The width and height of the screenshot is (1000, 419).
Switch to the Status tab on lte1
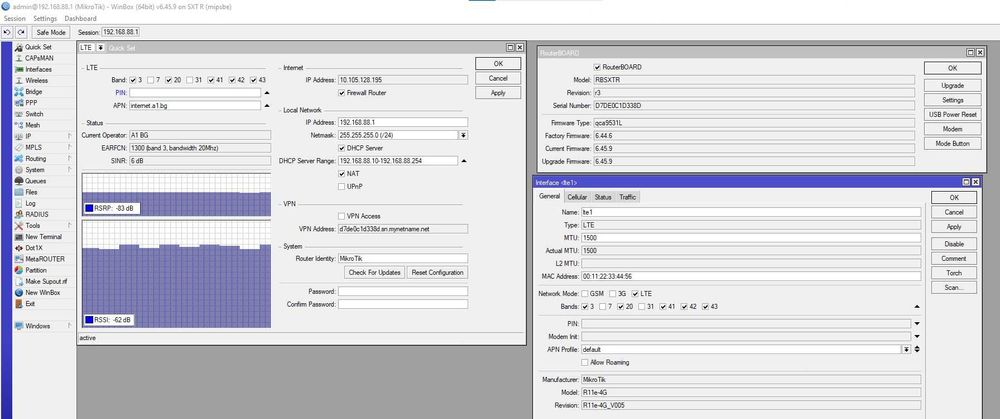(603, 197)
